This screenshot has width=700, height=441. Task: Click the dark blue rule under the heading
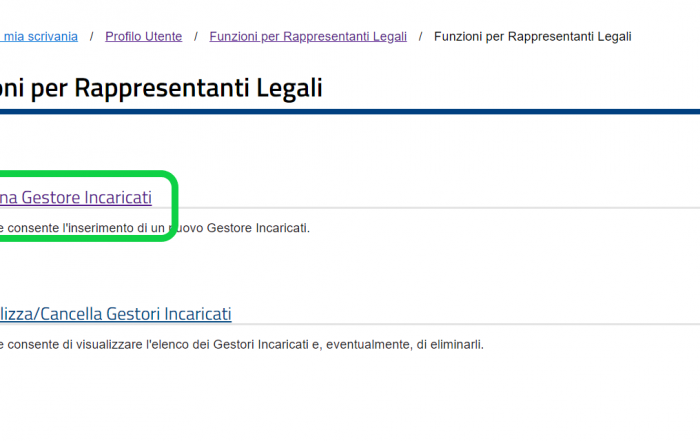[350, 112]
